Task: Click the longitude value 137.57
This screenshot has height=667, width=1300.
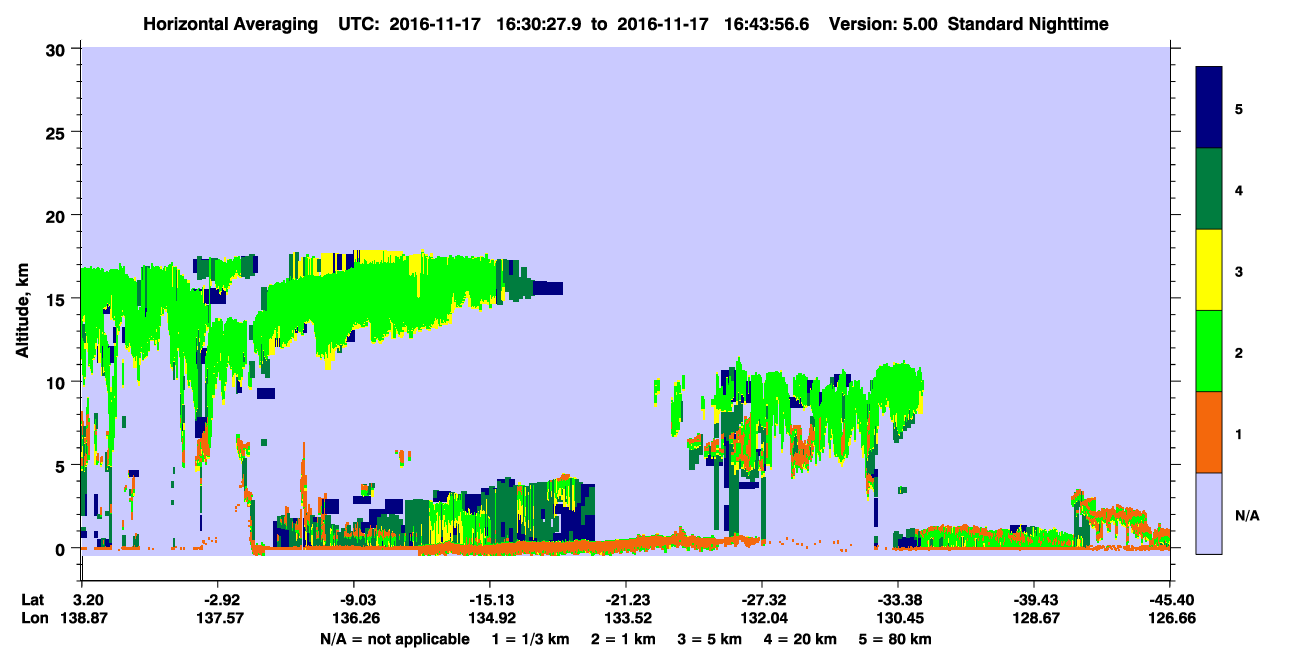Action: (x=218, y=618)
